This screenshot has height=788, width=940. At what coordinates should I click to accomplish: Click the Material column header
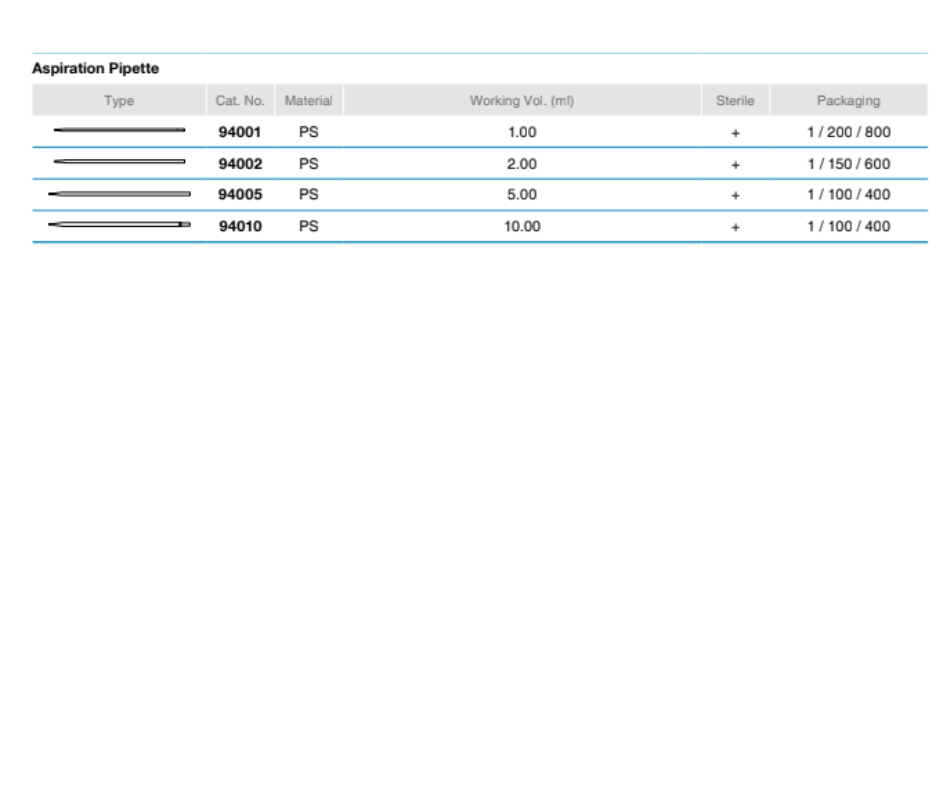(x=308, y=101)
